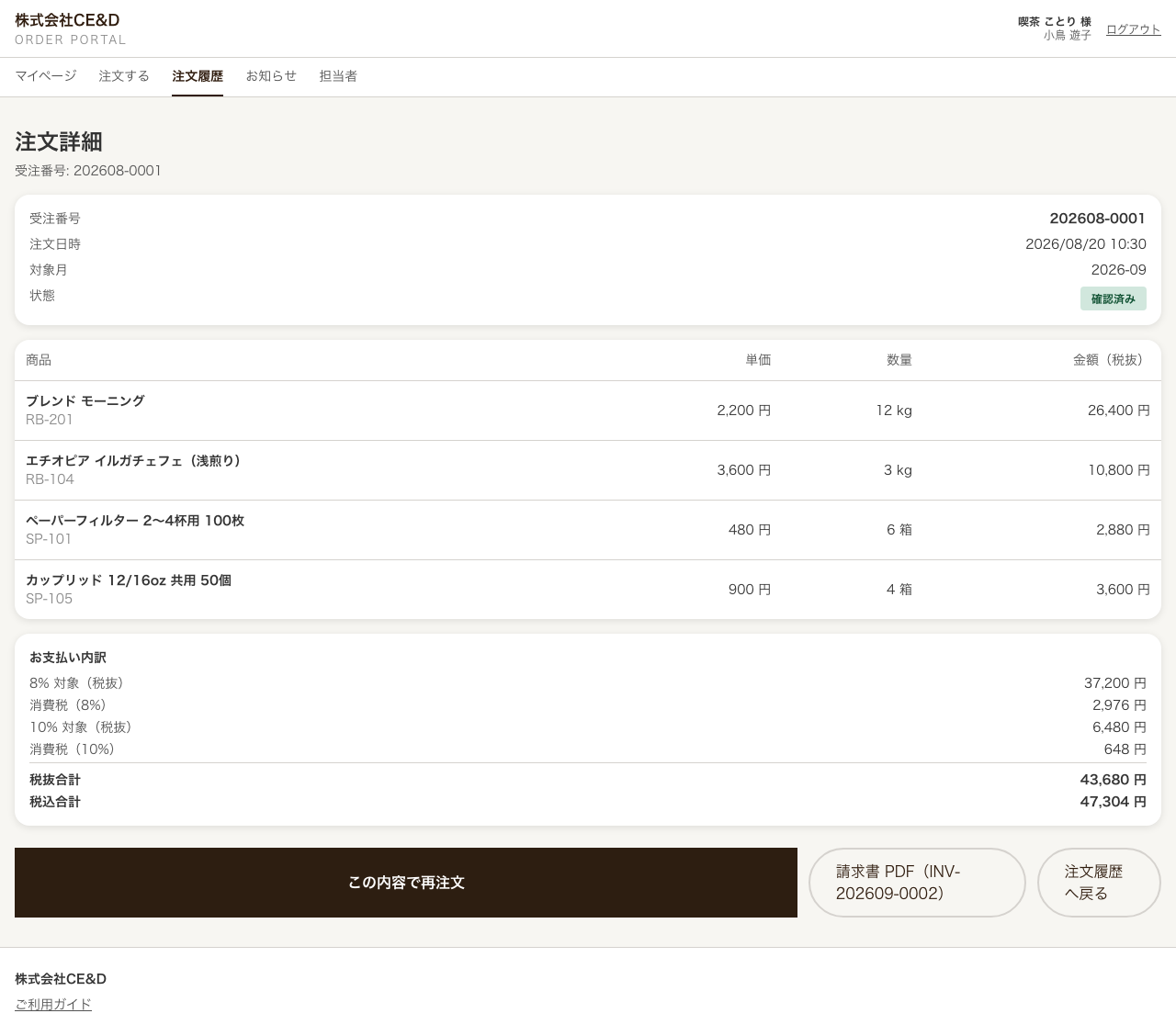Click product name エチオピア イルガチェフェ（浅煎り）
Viewport: 1176px width, 1036px height.
(137, 461)
